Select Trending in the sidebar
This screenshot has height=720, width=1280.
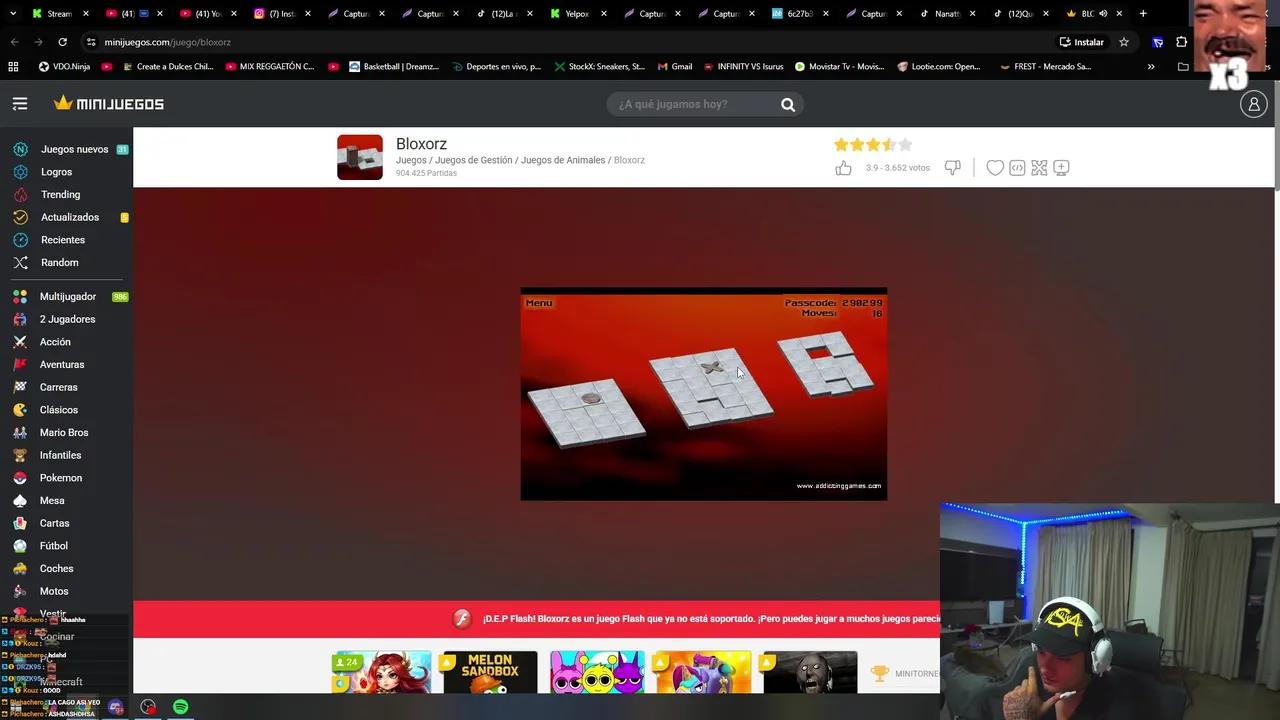(x=60, y=195)
